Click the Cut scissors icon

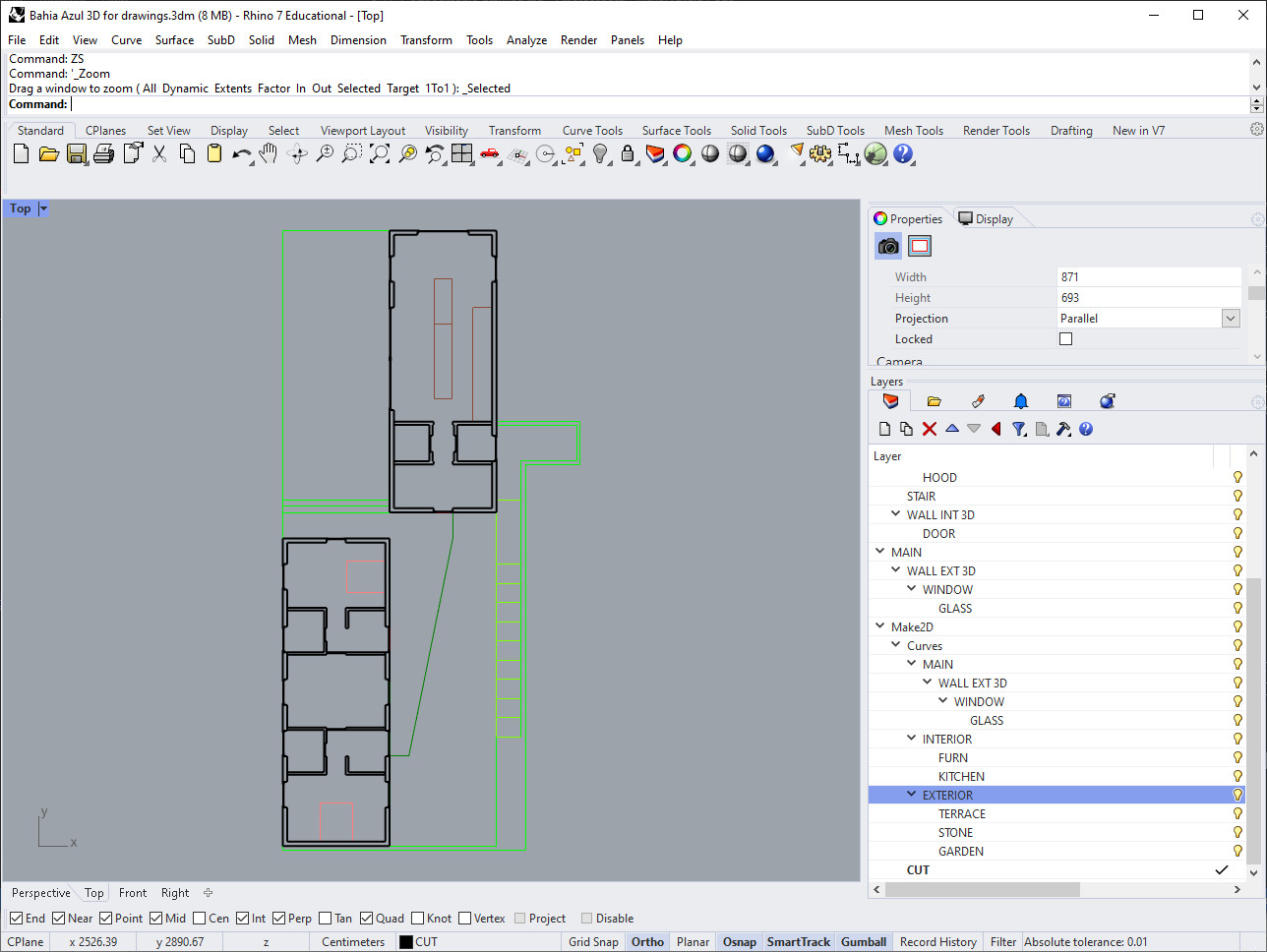[x=159, y=153]
